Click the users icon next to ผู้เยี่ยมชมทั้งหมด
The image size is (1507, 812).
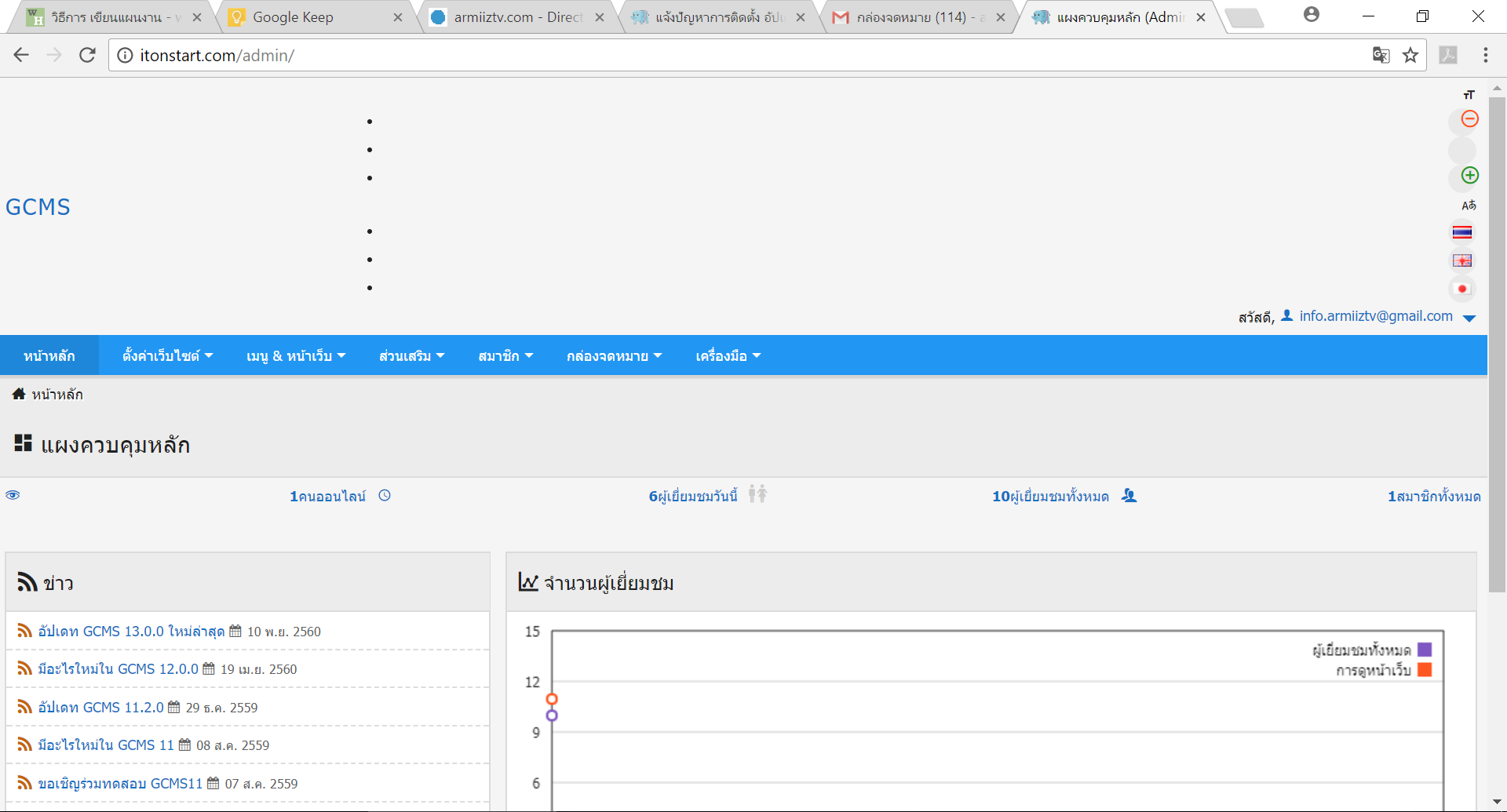point(1129,496)
